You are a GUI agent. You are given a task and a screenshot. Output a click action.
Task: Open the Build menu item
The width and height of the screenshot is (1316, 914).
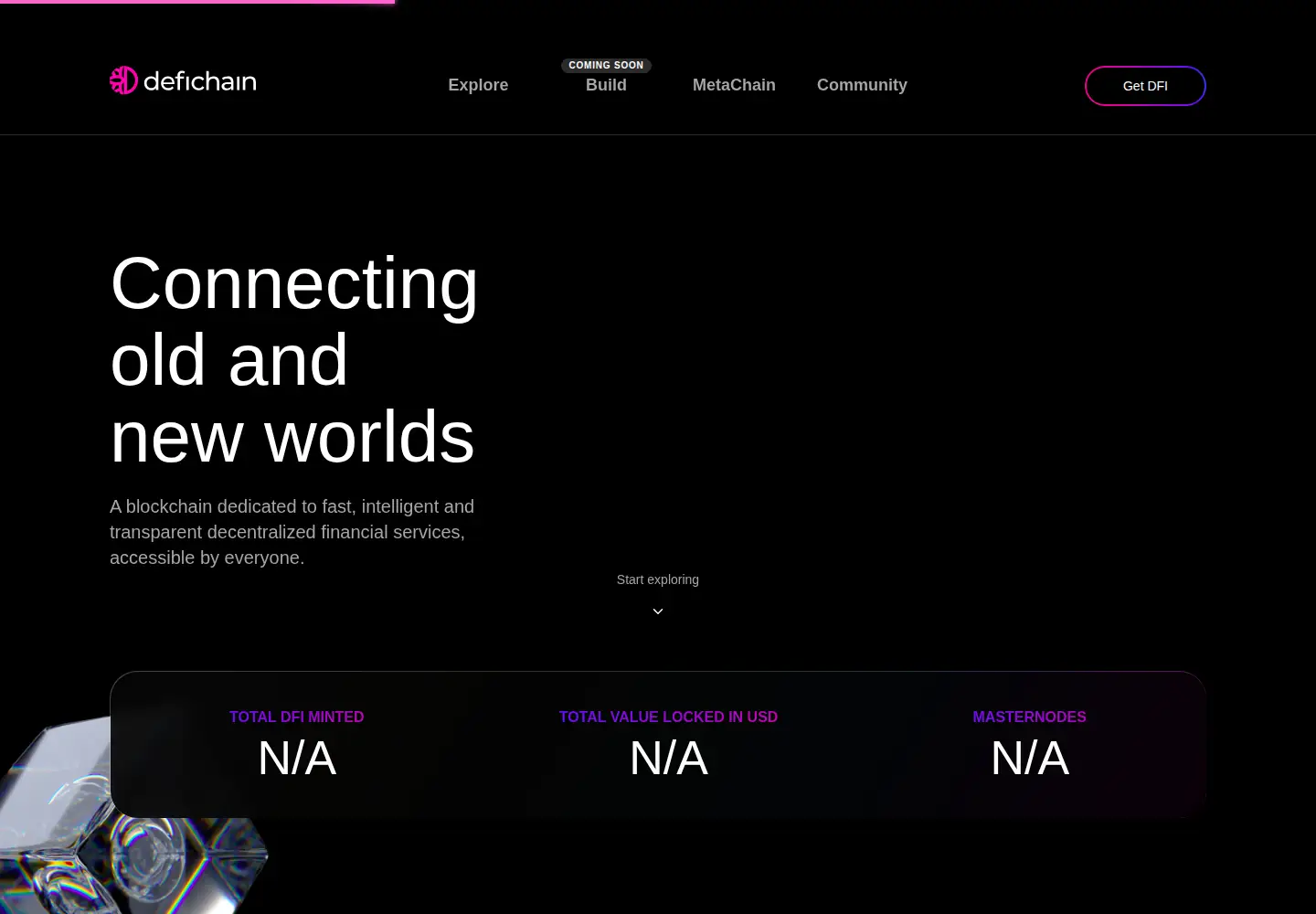[x=606, y=85]
